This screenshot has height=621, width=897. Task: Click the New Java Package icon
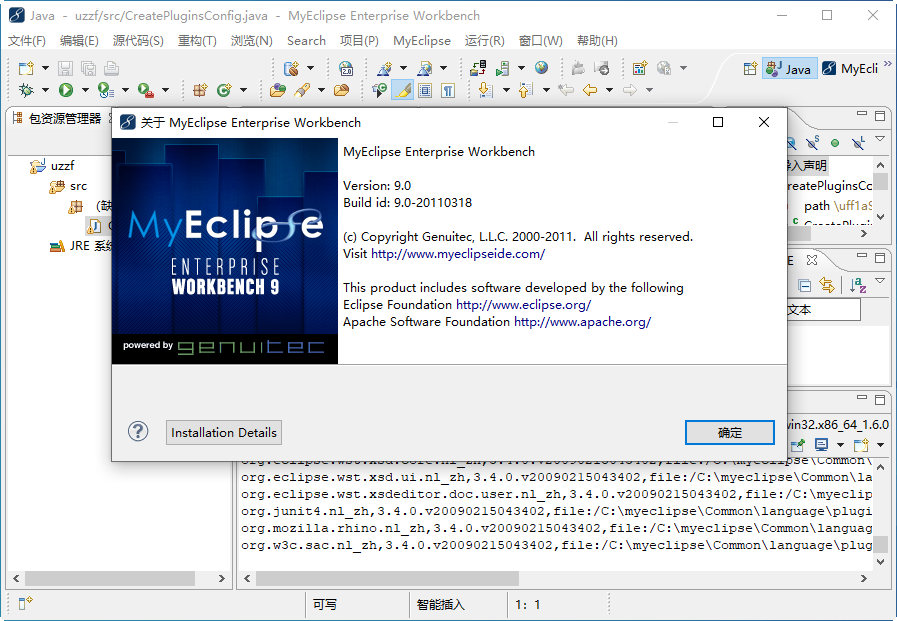coord(200,90)
